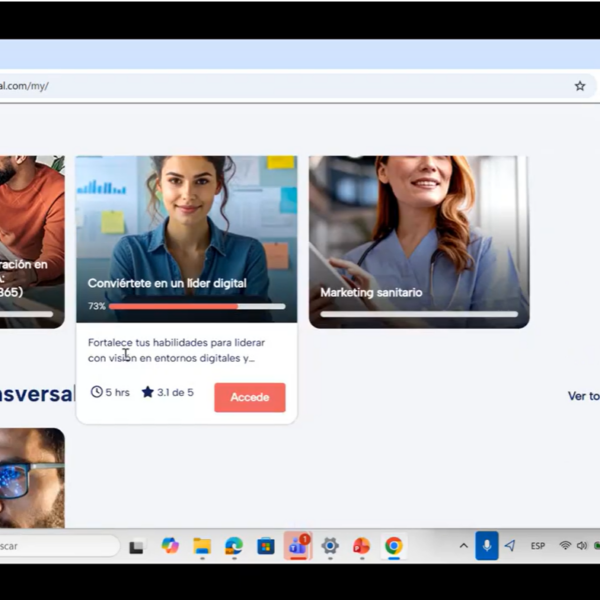Open the ESP language input selector
Image resolution: width=600 pixels, height=600 pixels.
tap(538, 546)
